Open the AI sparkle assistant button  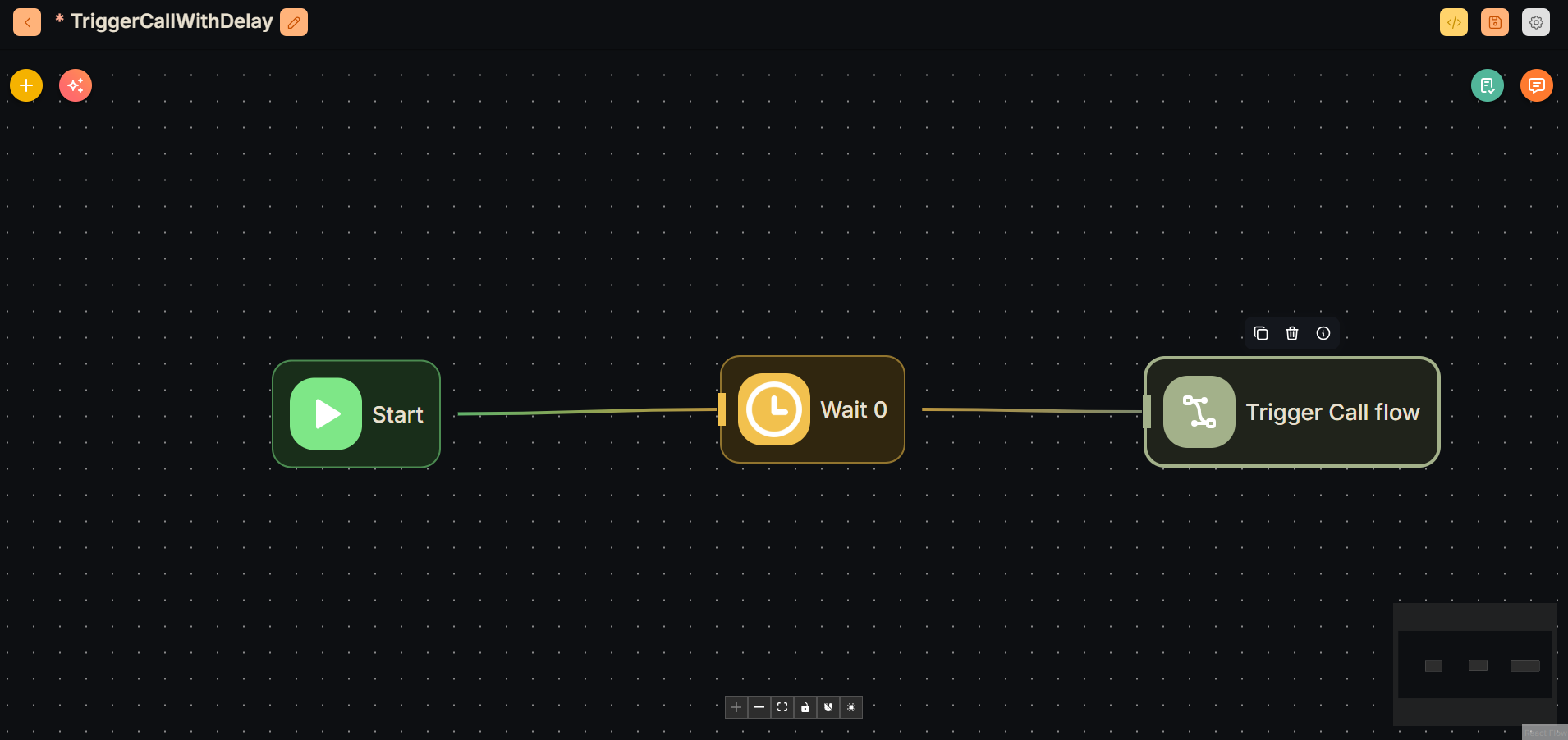click(x=76, y=85)
